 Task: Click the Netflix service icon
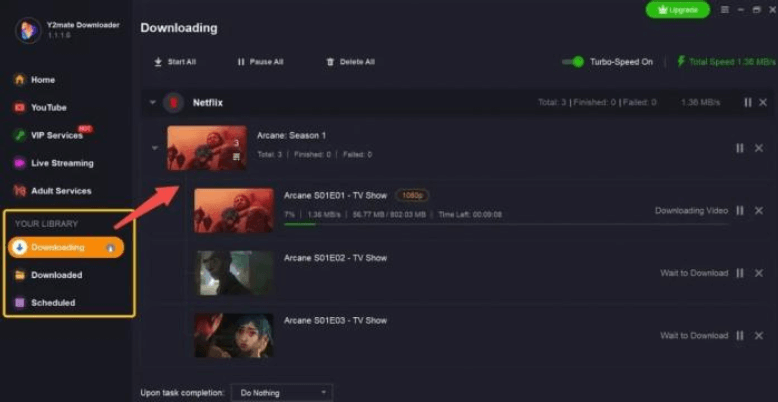(173, 103)
